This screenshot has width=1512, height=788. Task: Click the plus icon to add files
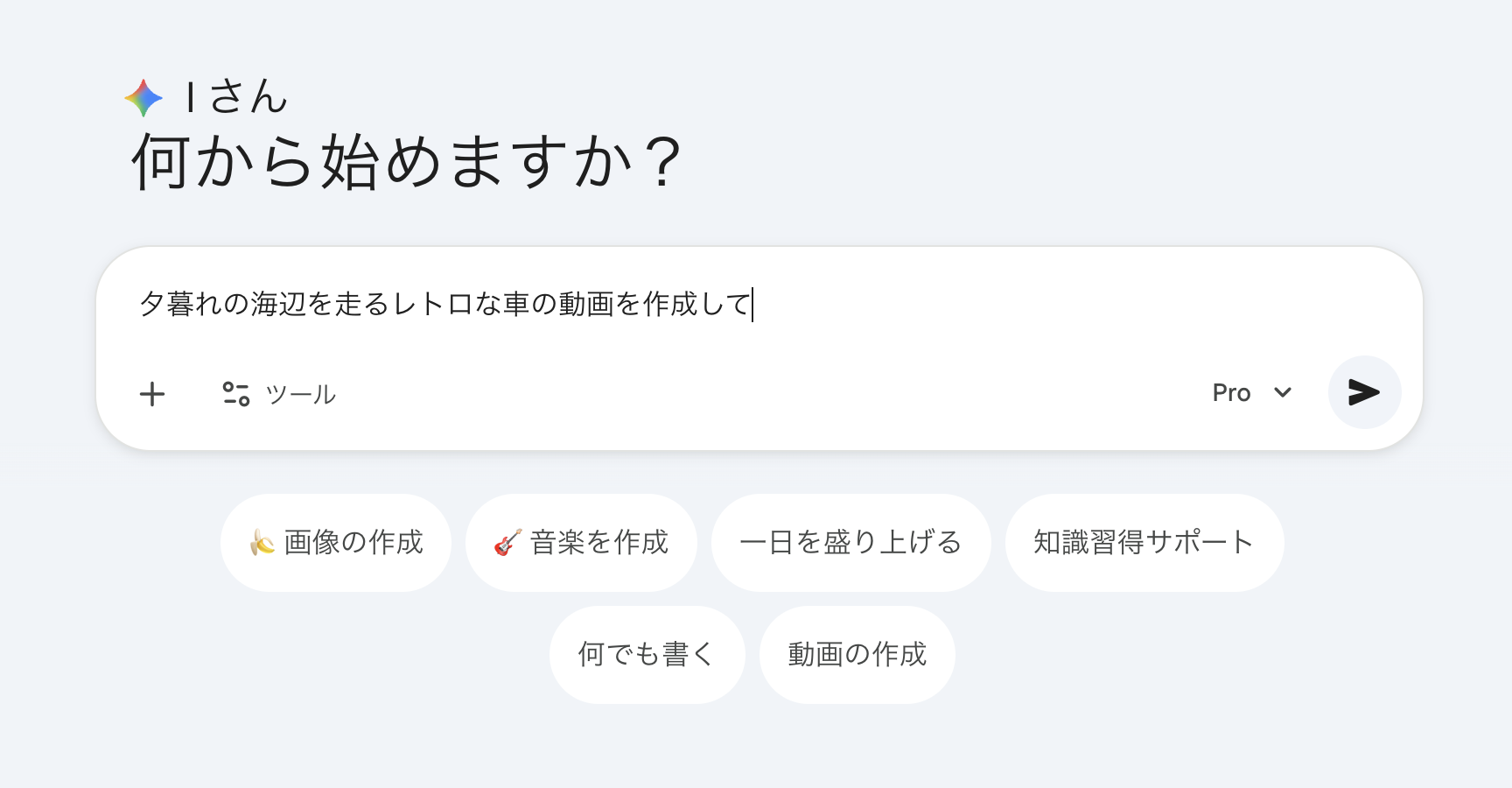pos(152,394)
